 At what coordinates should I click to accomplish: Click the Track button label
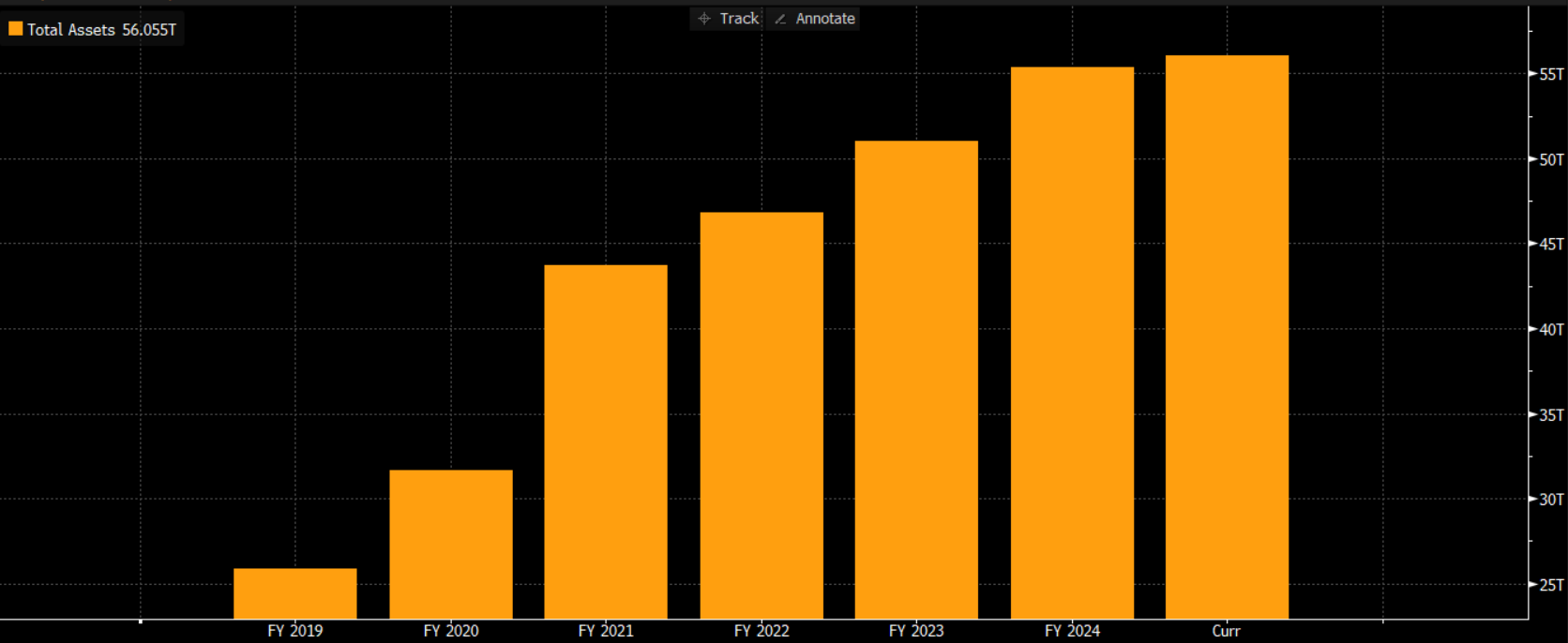(x=739, y=19)
